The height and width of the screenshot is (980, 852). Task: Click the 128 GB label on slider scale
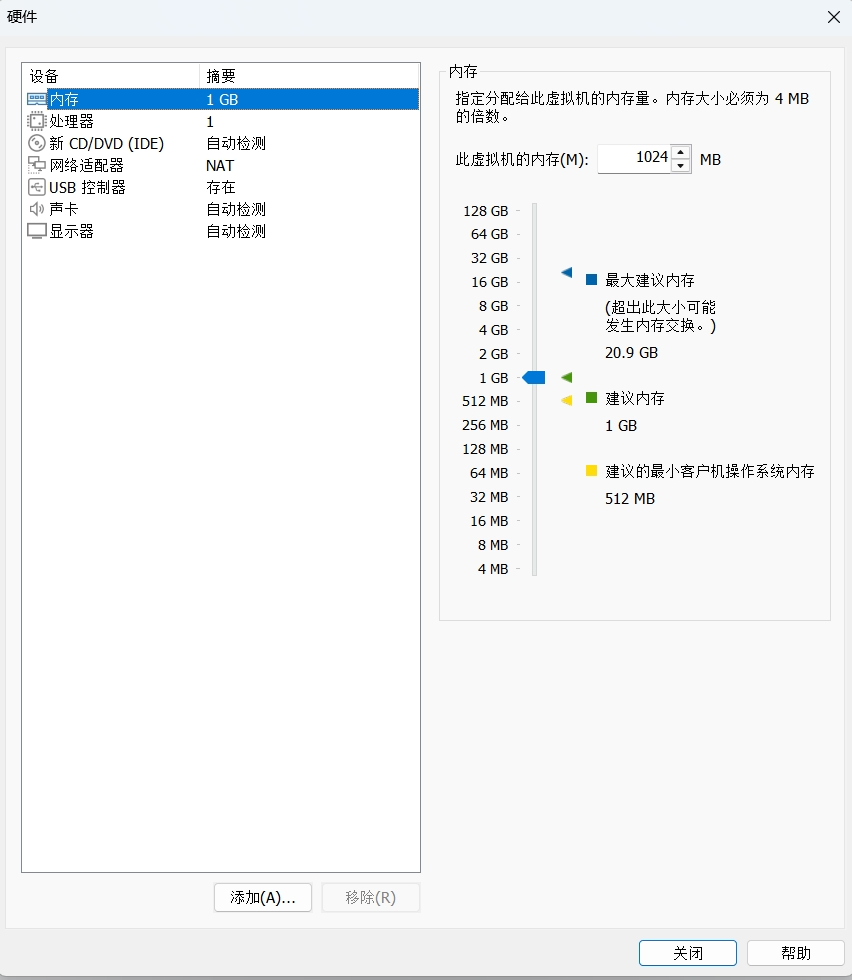coord(486,211)
